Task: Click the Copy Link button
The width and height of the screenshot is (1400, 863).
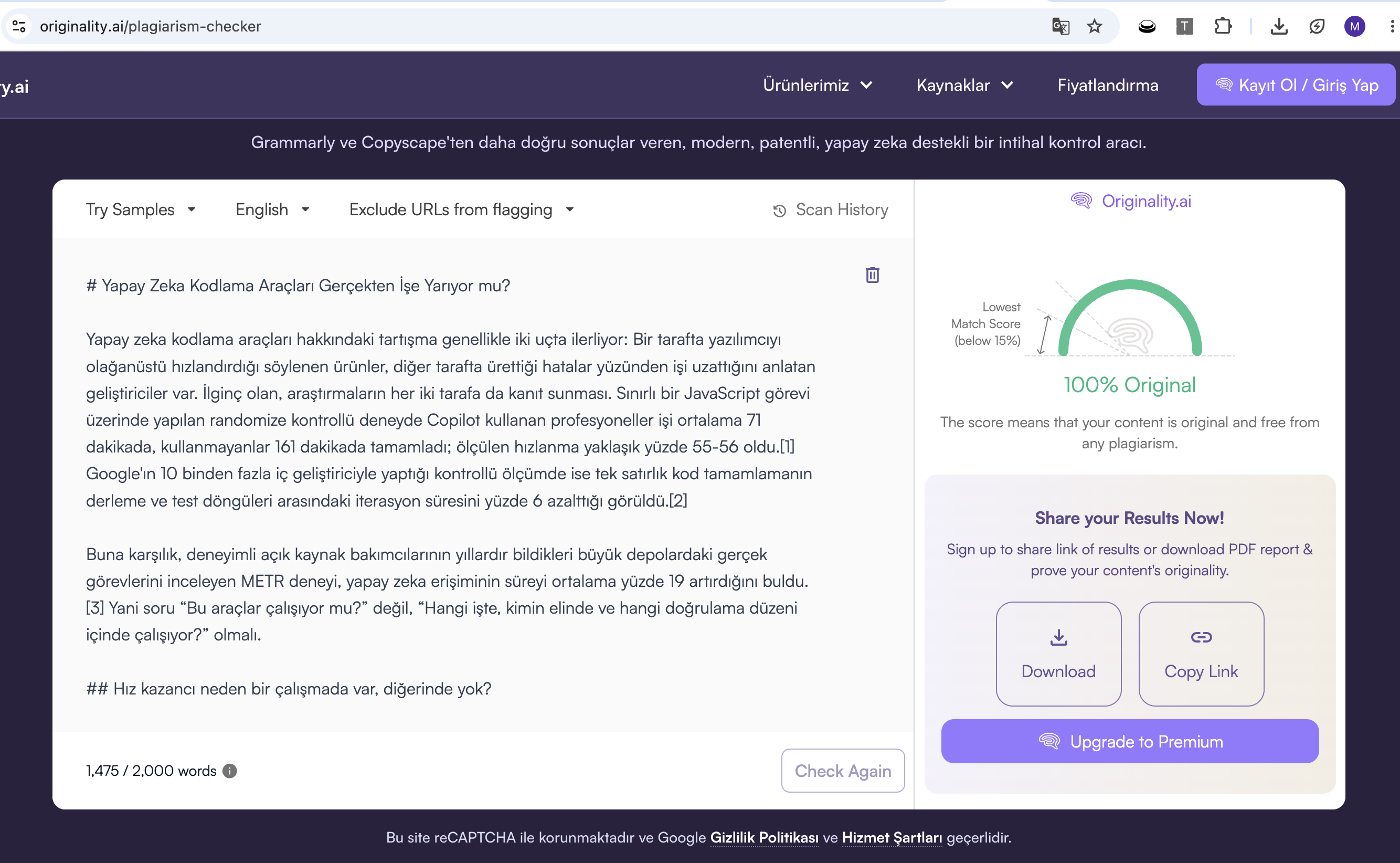Action: (x=1202, y=654)
